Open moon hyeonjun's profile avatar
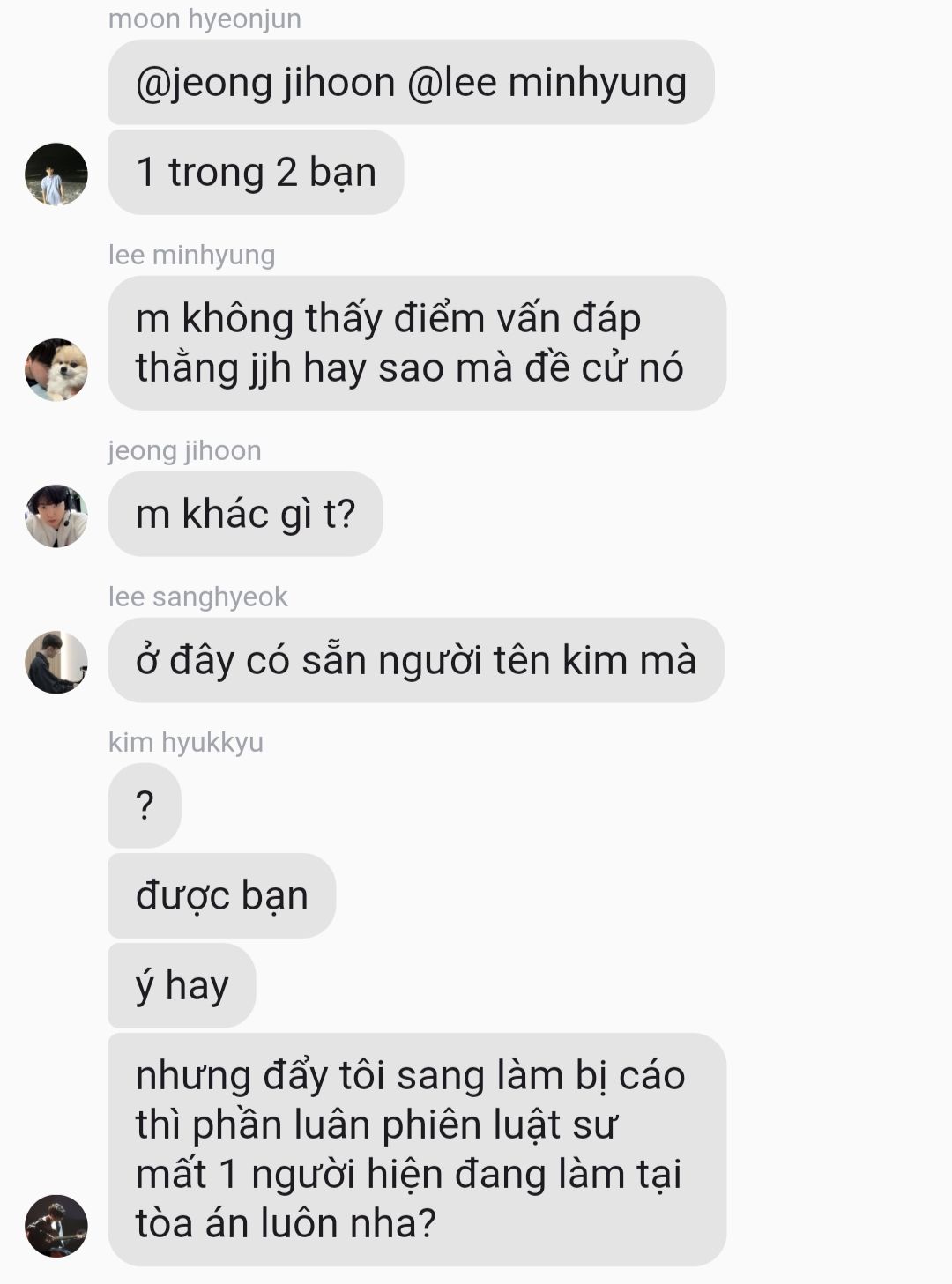The width and height of the screenshot is (952, 1284). [56, 174]
